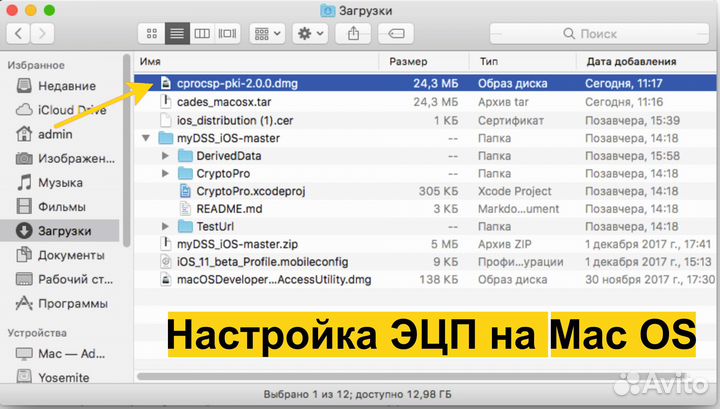Select the Mac device in the sidebar
720x409 pixels.
tap(61, 354)
